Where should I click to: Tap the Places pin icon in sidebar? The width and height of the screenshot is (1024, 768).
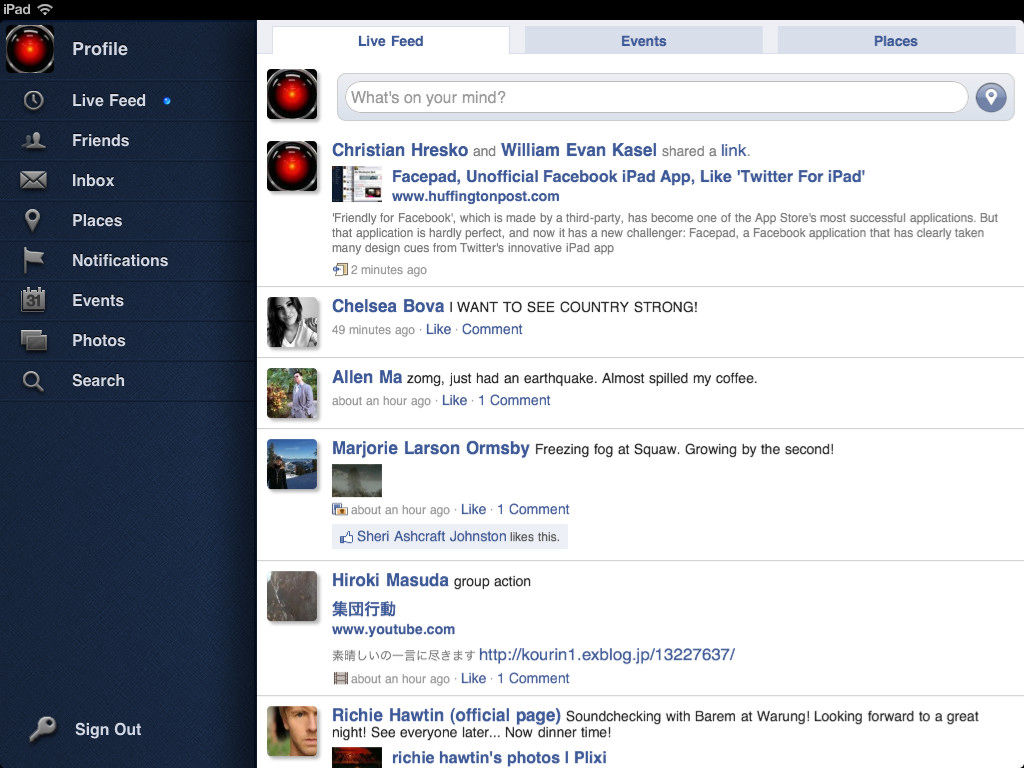[33, 220]
